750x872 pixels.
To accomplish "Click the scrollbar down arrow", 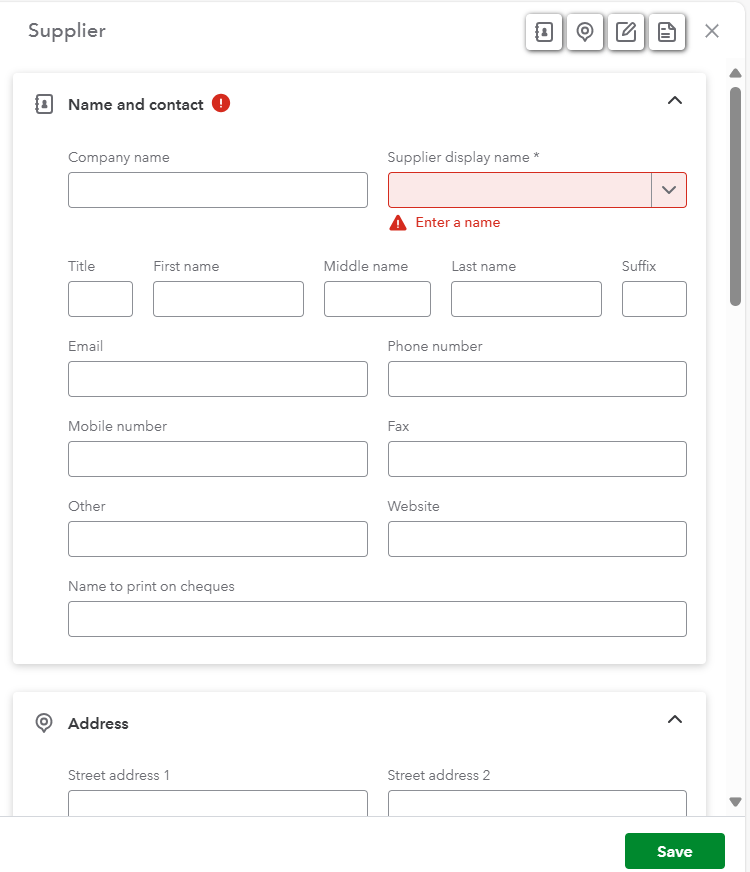I will pyautogui.click(x=736, y=802).
